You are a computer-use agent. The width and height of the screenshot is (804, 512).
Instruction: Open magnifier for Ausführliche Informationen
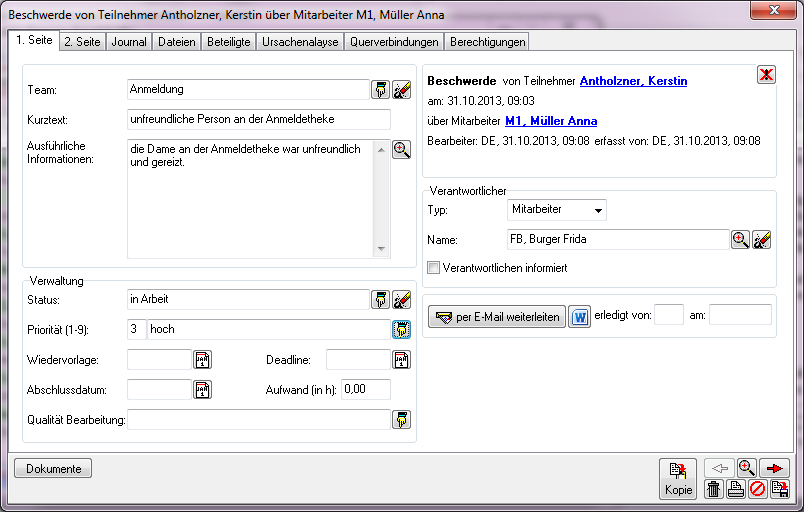pyautogui.click(x=401, y=150)
